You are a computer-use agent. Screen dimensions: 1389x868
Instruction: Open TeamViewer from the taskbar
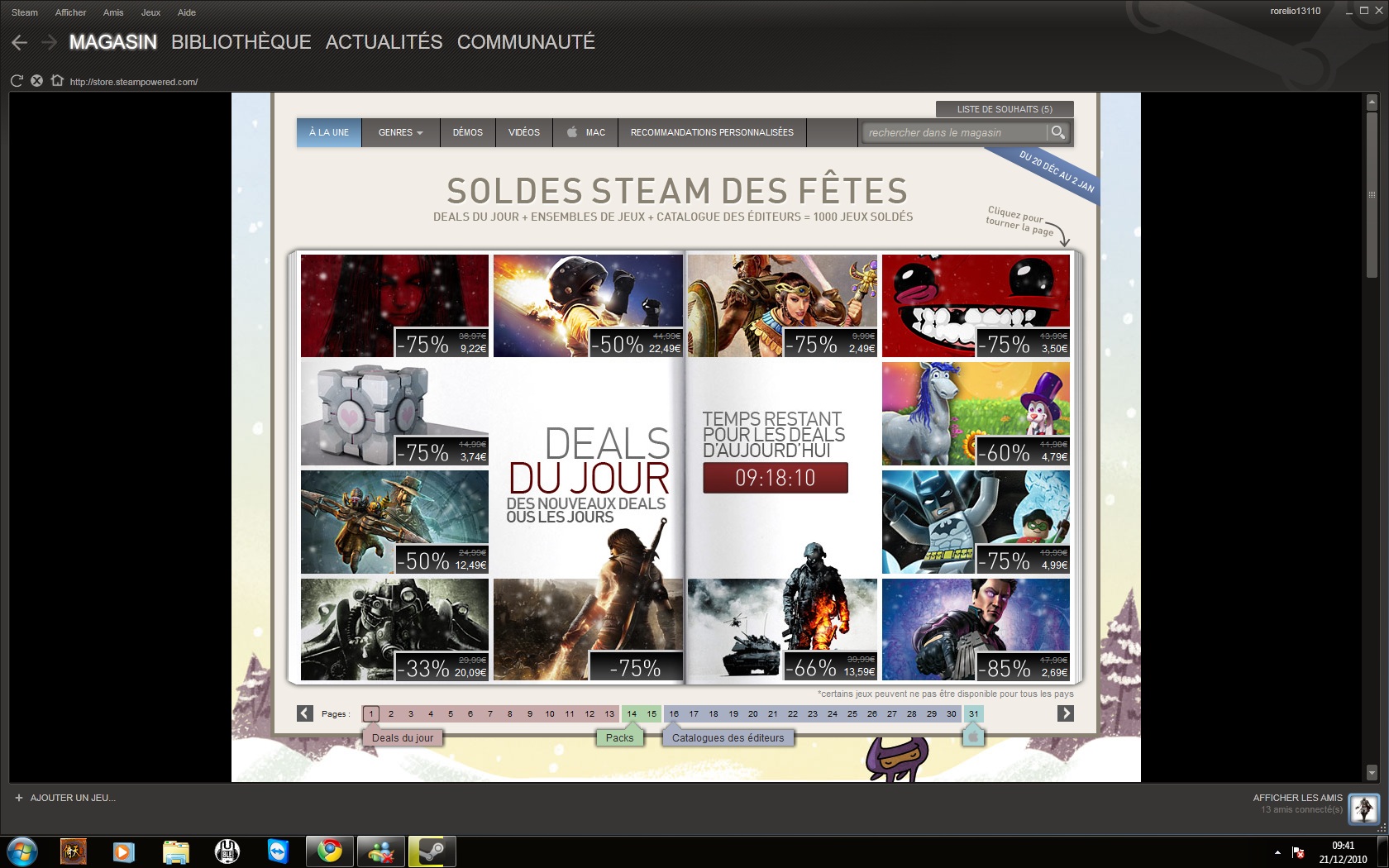(278, 851)
